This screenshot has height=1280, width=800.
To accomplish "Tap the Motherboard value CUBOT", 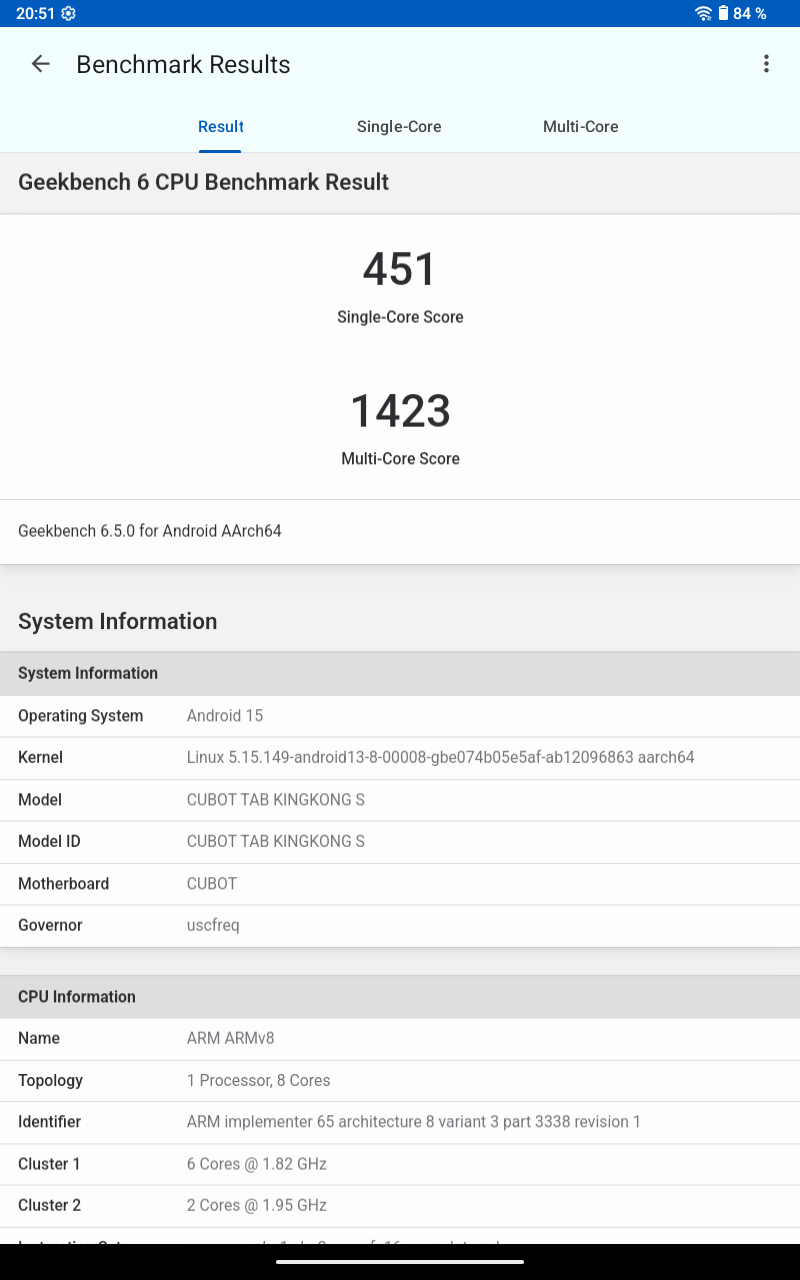I will 212,884.
